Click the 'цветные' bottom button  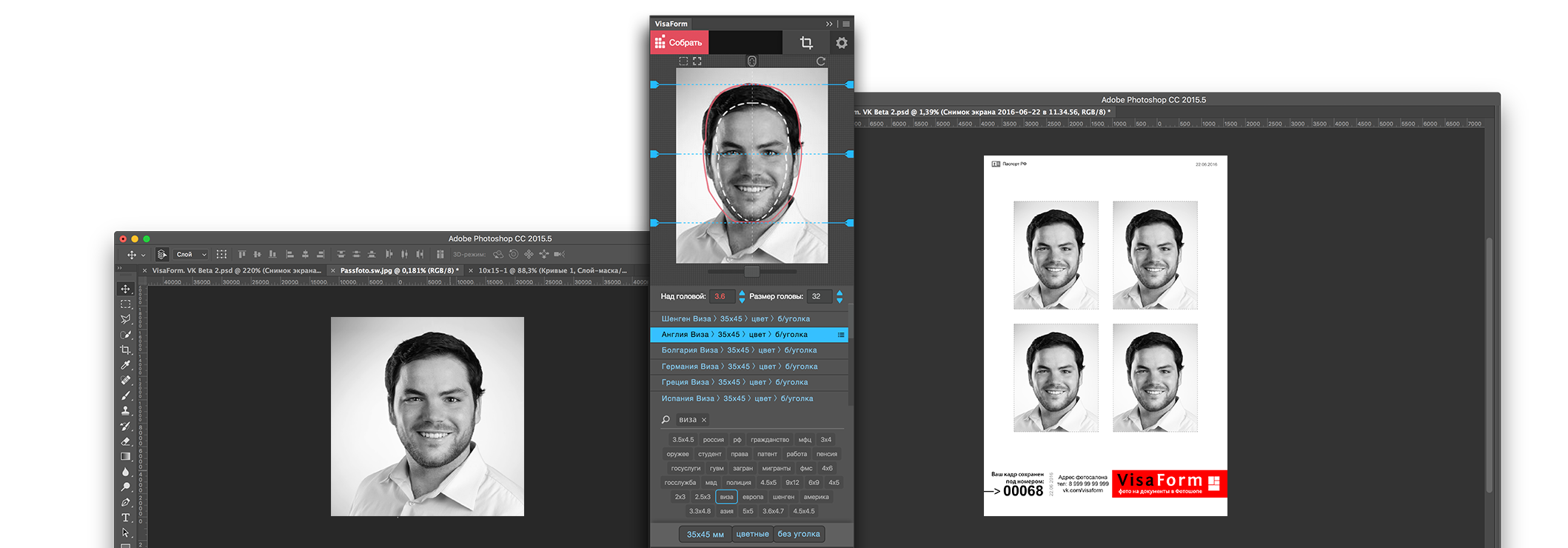tap(752, 534)
